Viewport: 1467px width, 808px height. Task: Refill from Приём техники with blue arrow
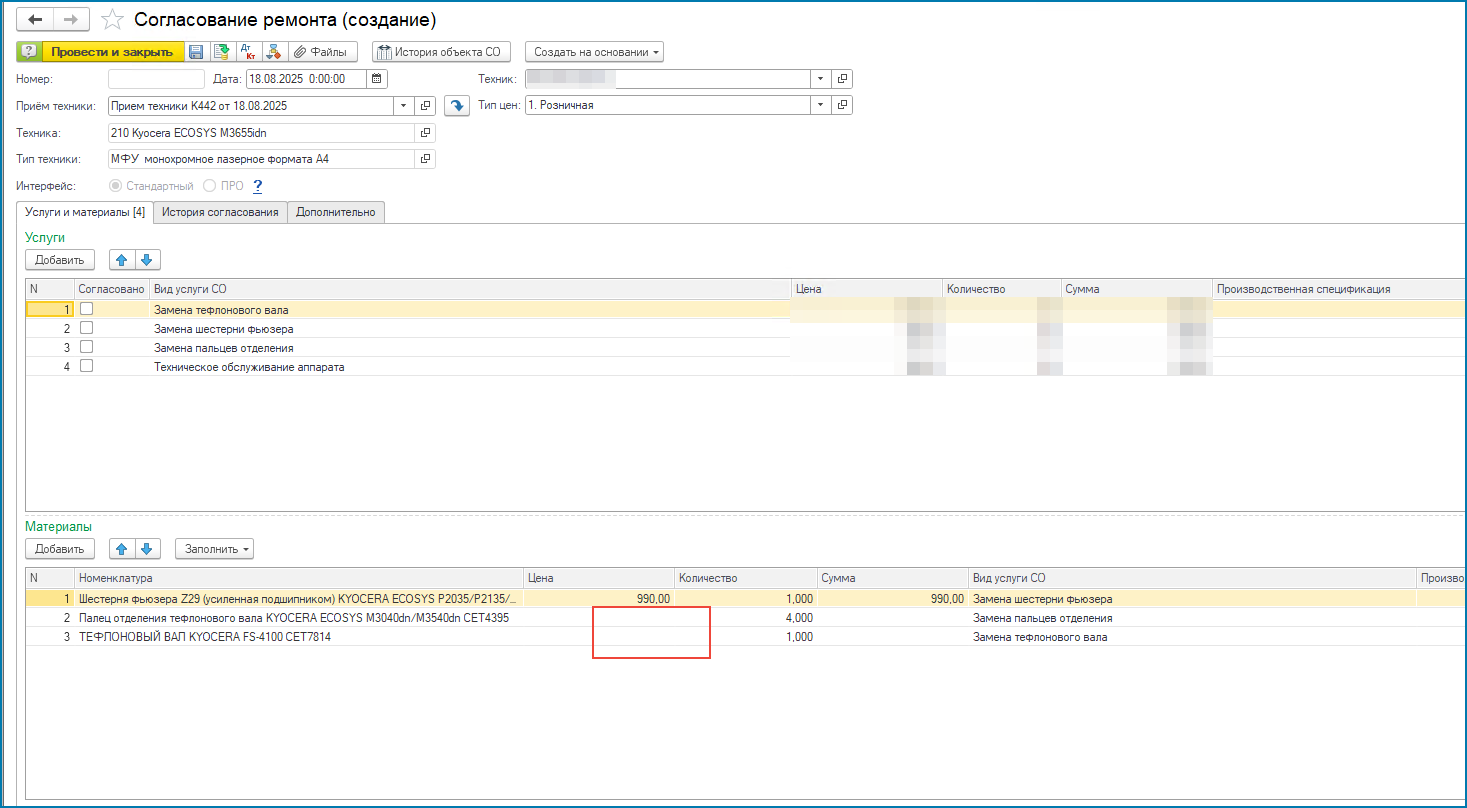pos(456,105)
